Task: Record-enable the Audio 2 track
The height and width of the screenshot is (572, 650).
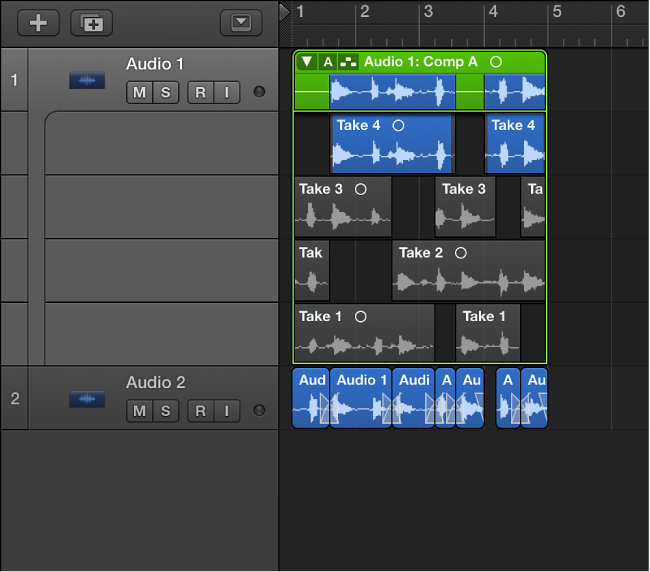Action: [201, 411]
